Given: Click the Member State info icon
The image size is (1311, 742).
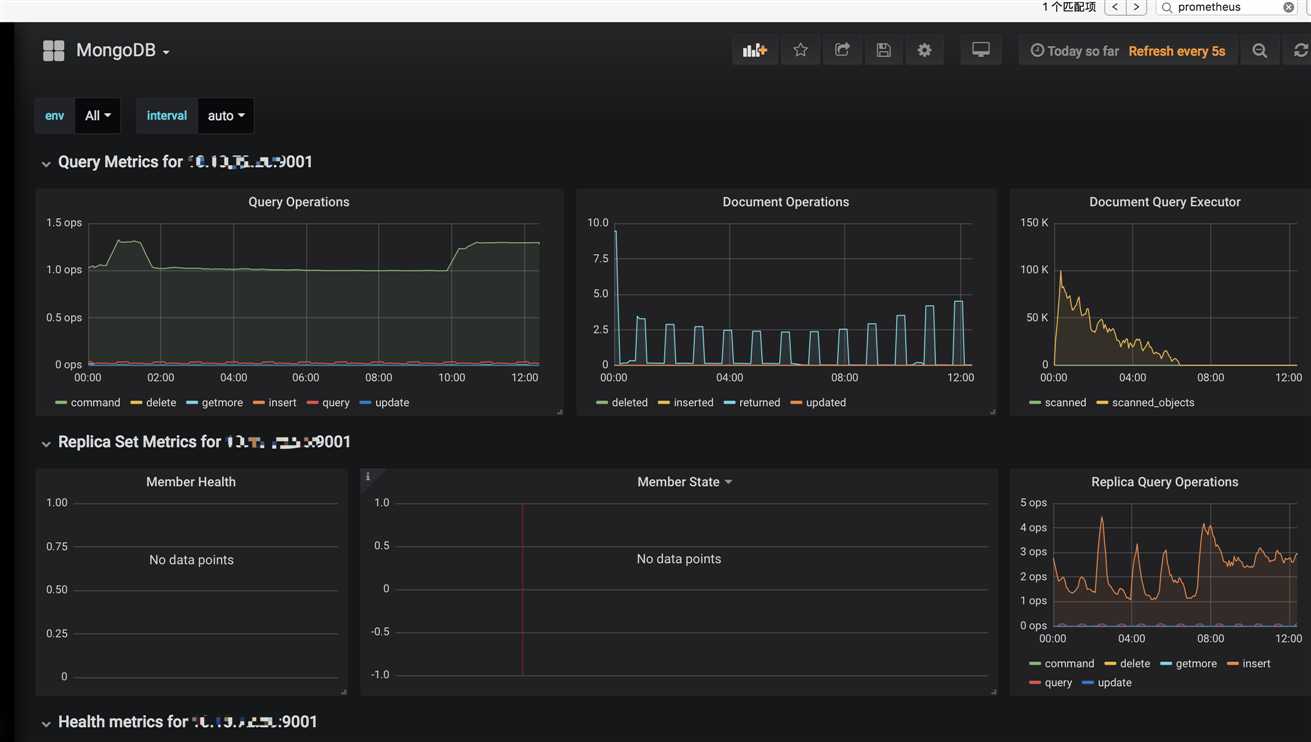Looking at the screenshot, I should tap(368, 477).
